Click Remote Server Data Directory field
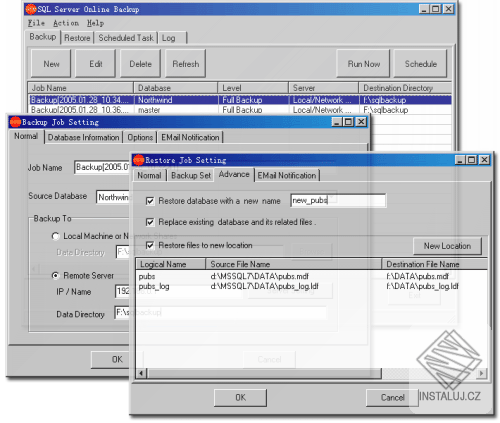 pos(123,312)
